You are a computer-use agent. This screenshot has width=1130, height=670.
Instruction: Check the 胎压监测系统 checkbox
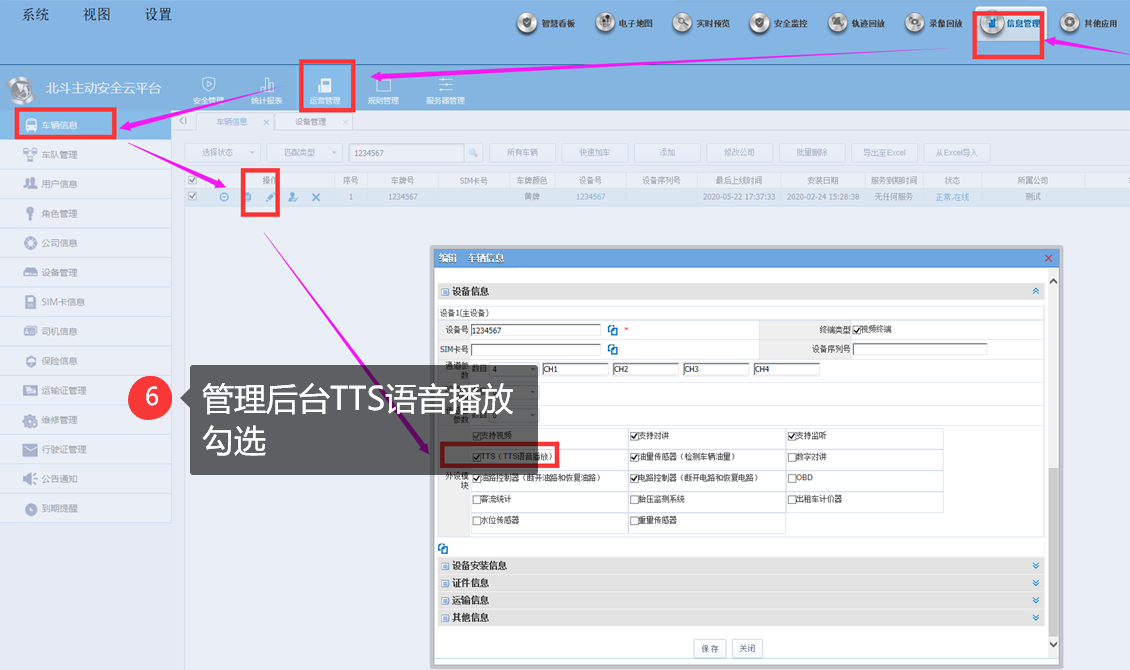(635, 499)
